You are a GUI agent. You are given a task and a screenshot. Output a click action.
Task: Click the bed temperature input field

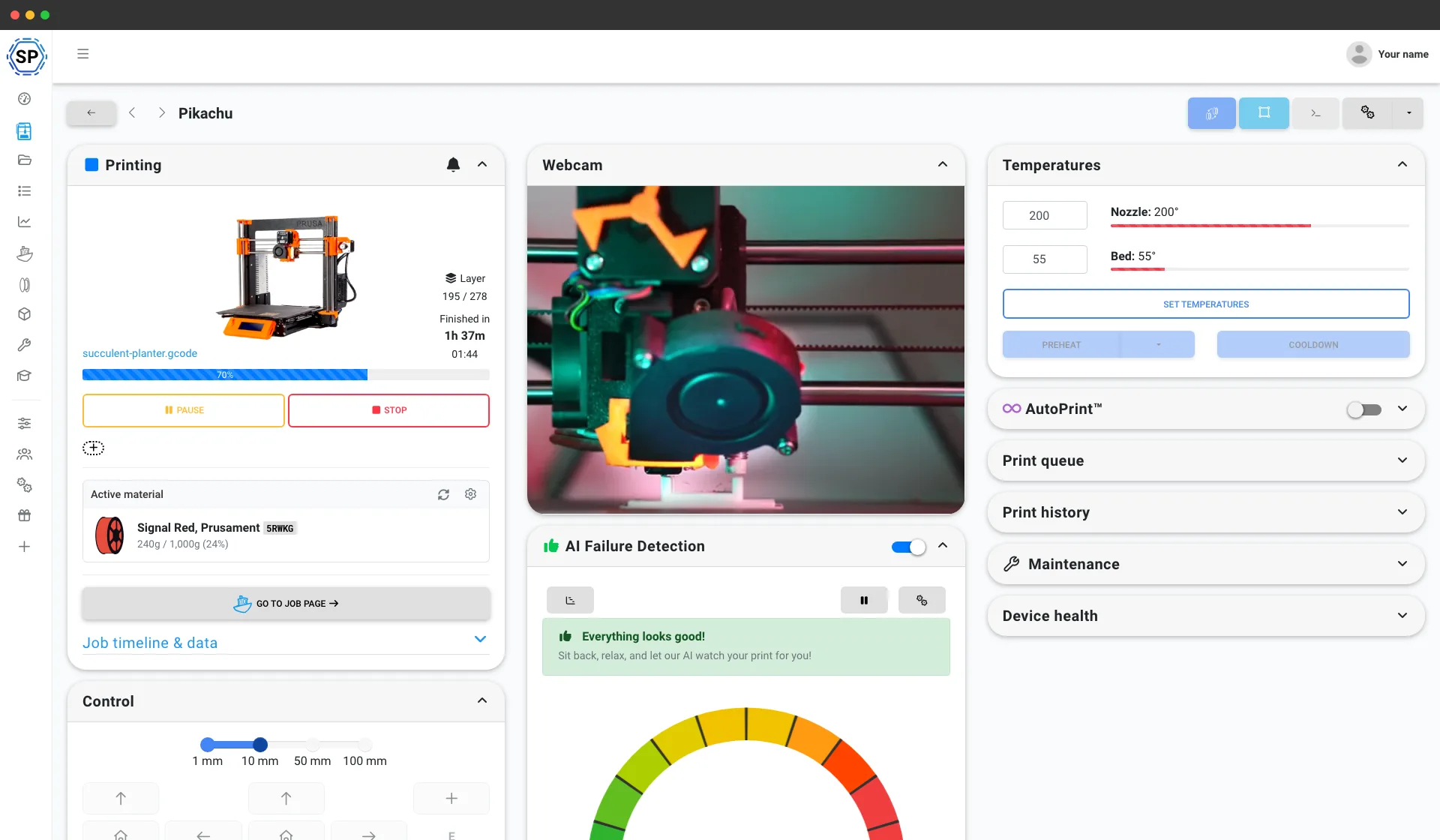tap(1045, 259)
